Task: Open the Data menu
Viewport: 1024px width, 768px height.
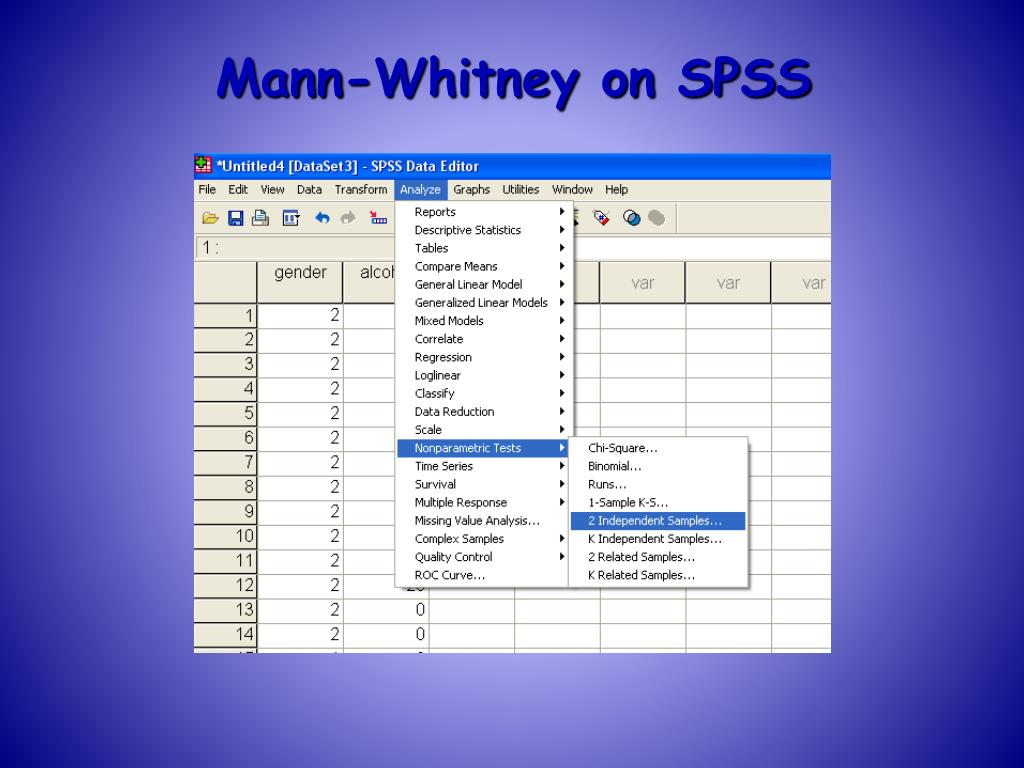Action: (309, 189)
